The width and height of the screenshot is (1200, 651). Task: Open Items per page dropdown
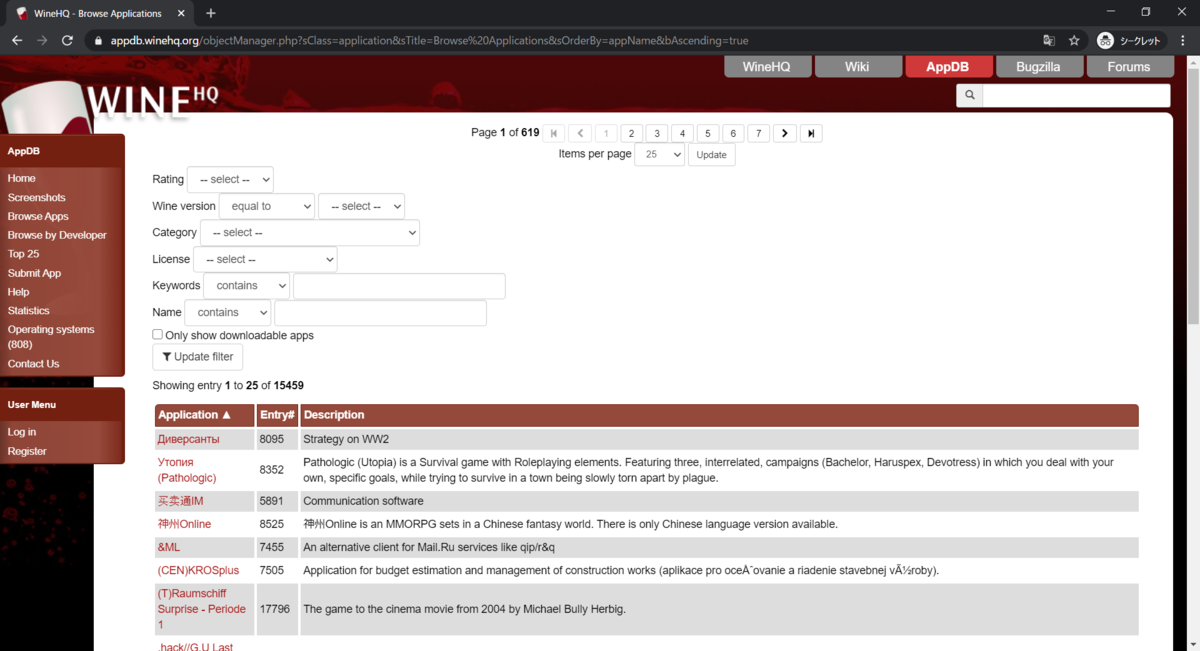tap(659, 154)
